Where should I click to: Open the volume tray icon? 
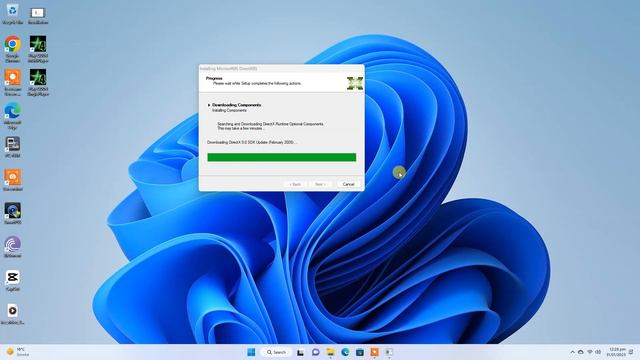pos(598,352)
